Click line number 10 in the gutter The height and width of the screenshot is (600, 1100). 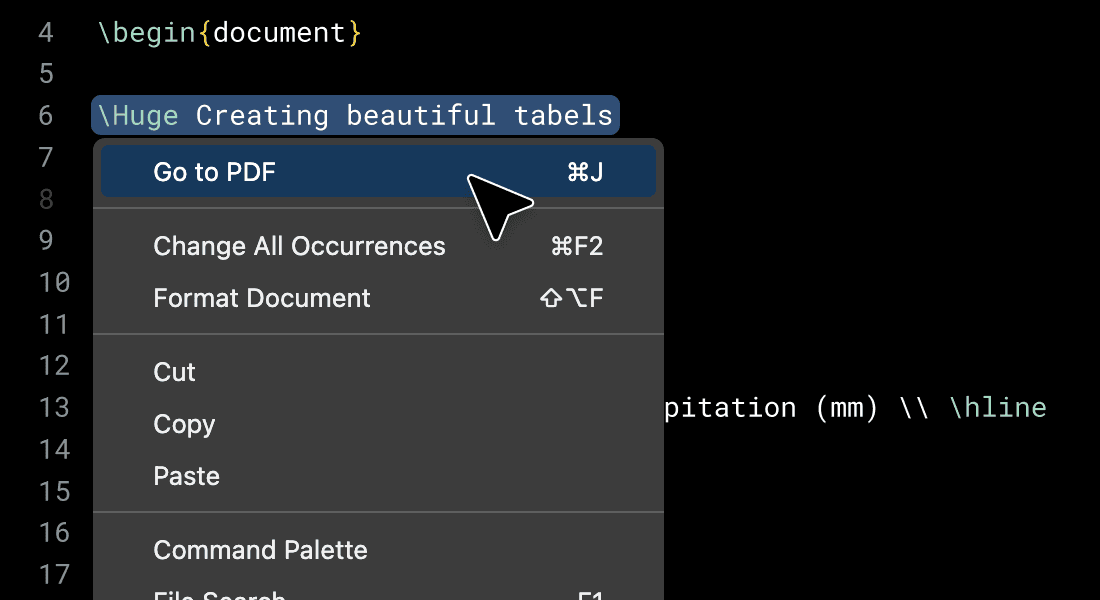54,283
